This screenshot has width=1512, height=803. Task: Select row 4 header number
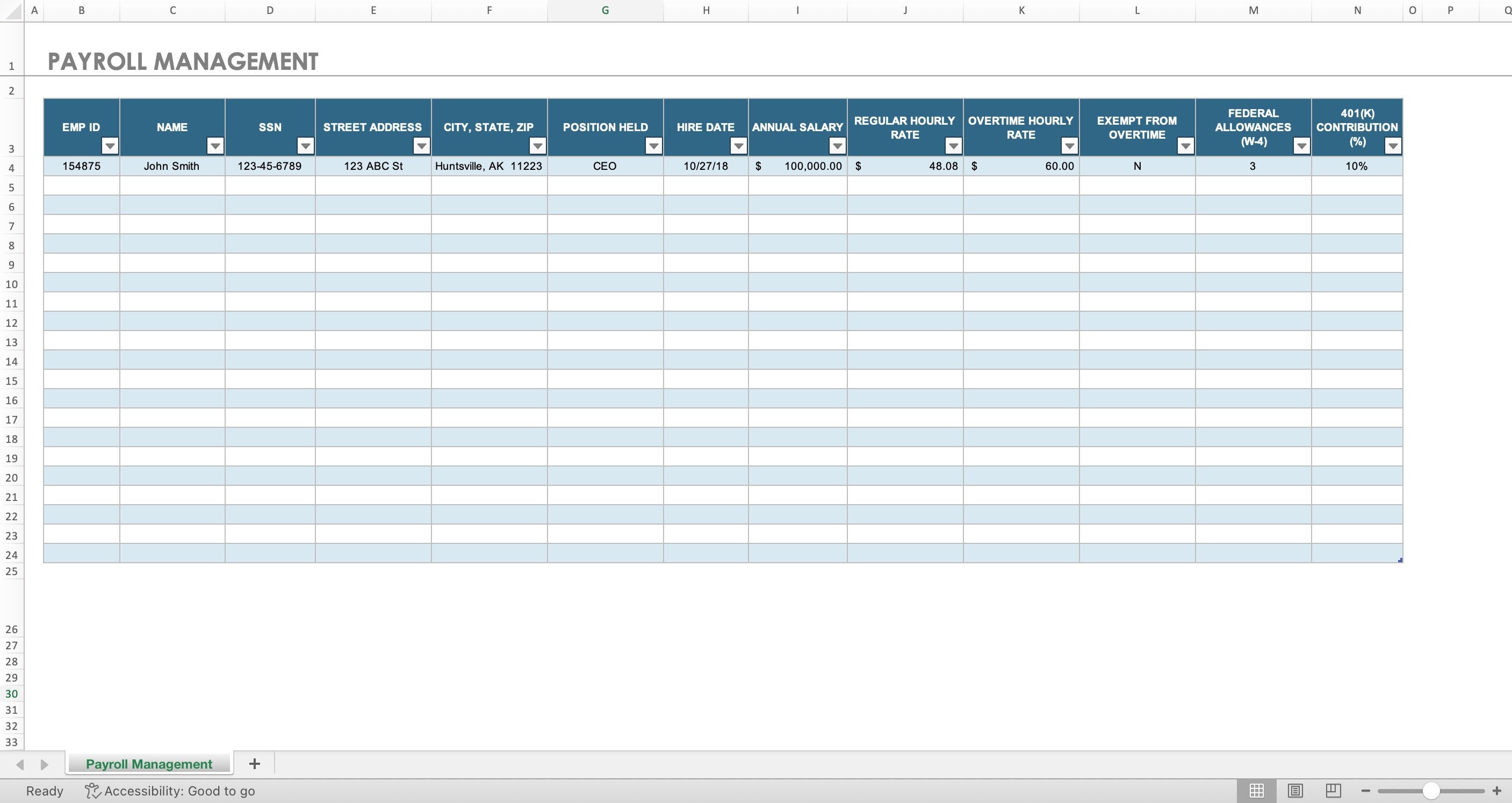pos(12,167)
